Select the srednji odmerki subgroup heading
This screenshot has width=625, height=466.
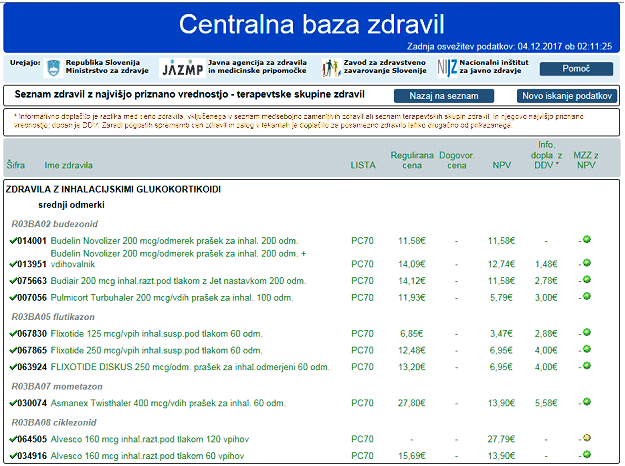71,205
